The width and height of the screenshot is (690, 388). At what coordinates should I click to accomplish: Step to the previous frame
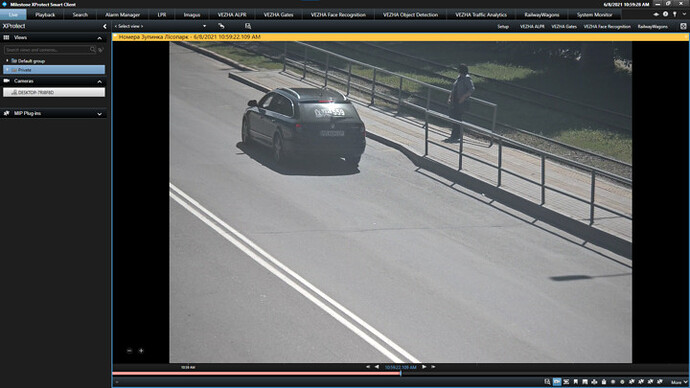[377, 367]
